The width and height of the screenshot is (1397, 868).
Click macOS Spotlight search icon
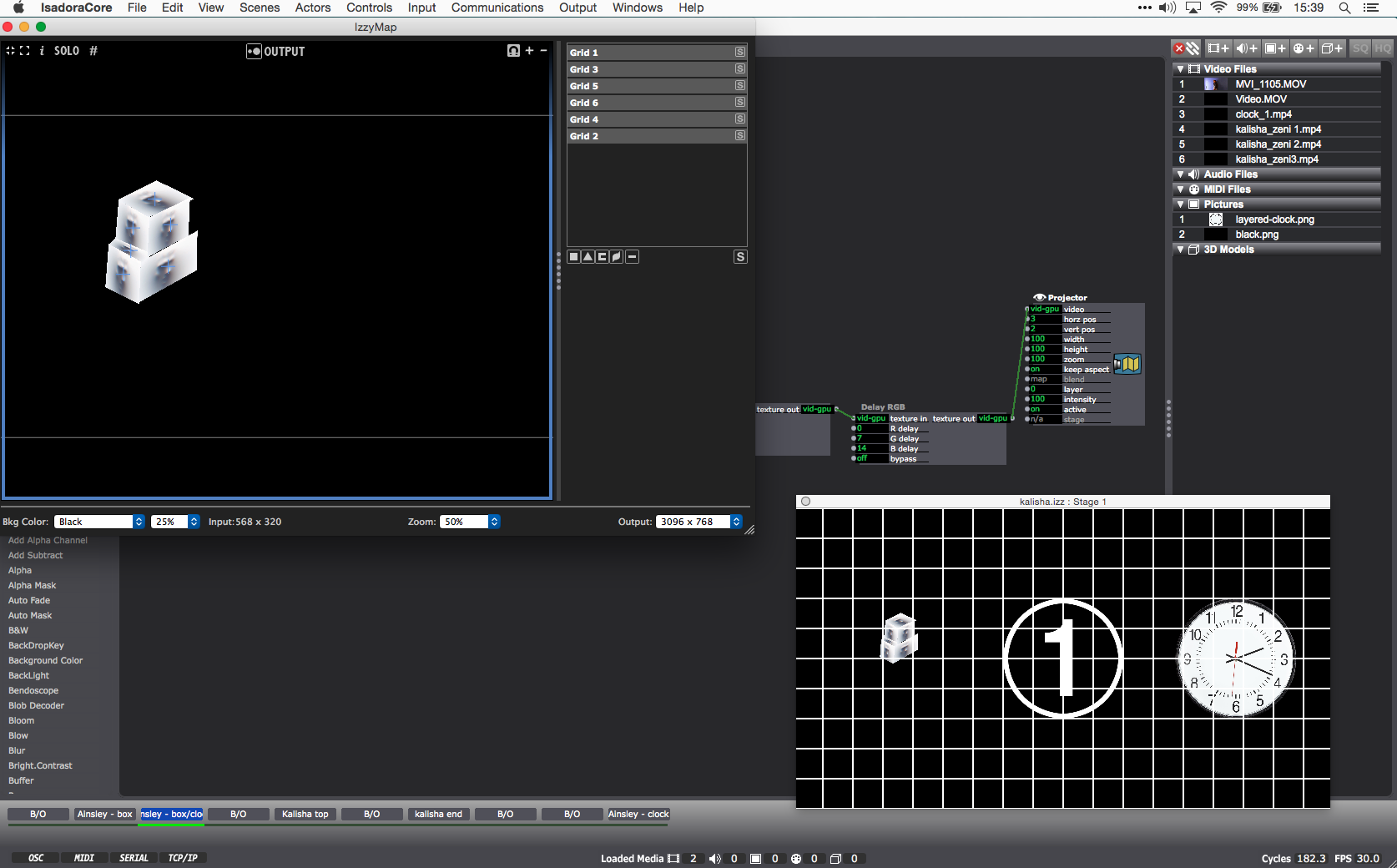point(1344,8)
